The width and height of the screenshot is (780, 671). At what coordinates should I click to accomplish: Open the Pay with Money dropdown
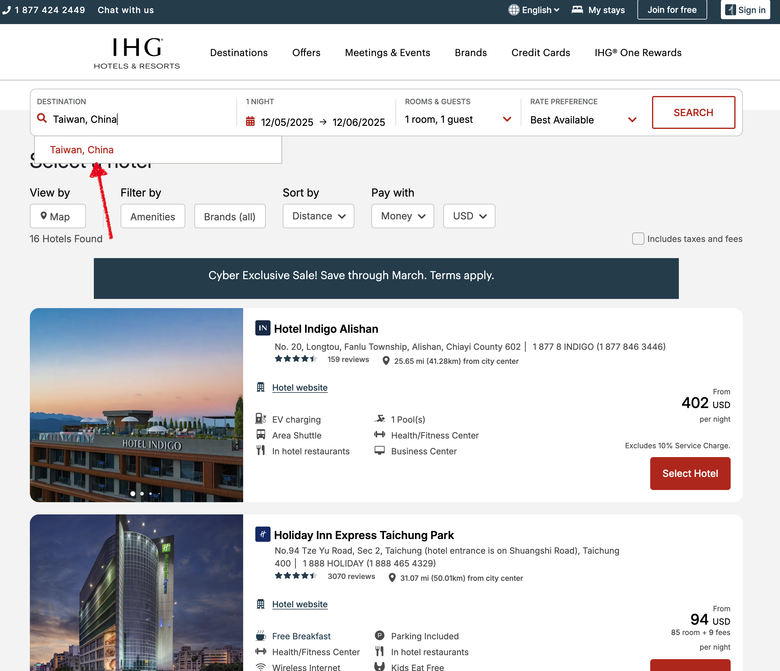tap(402, 216)
